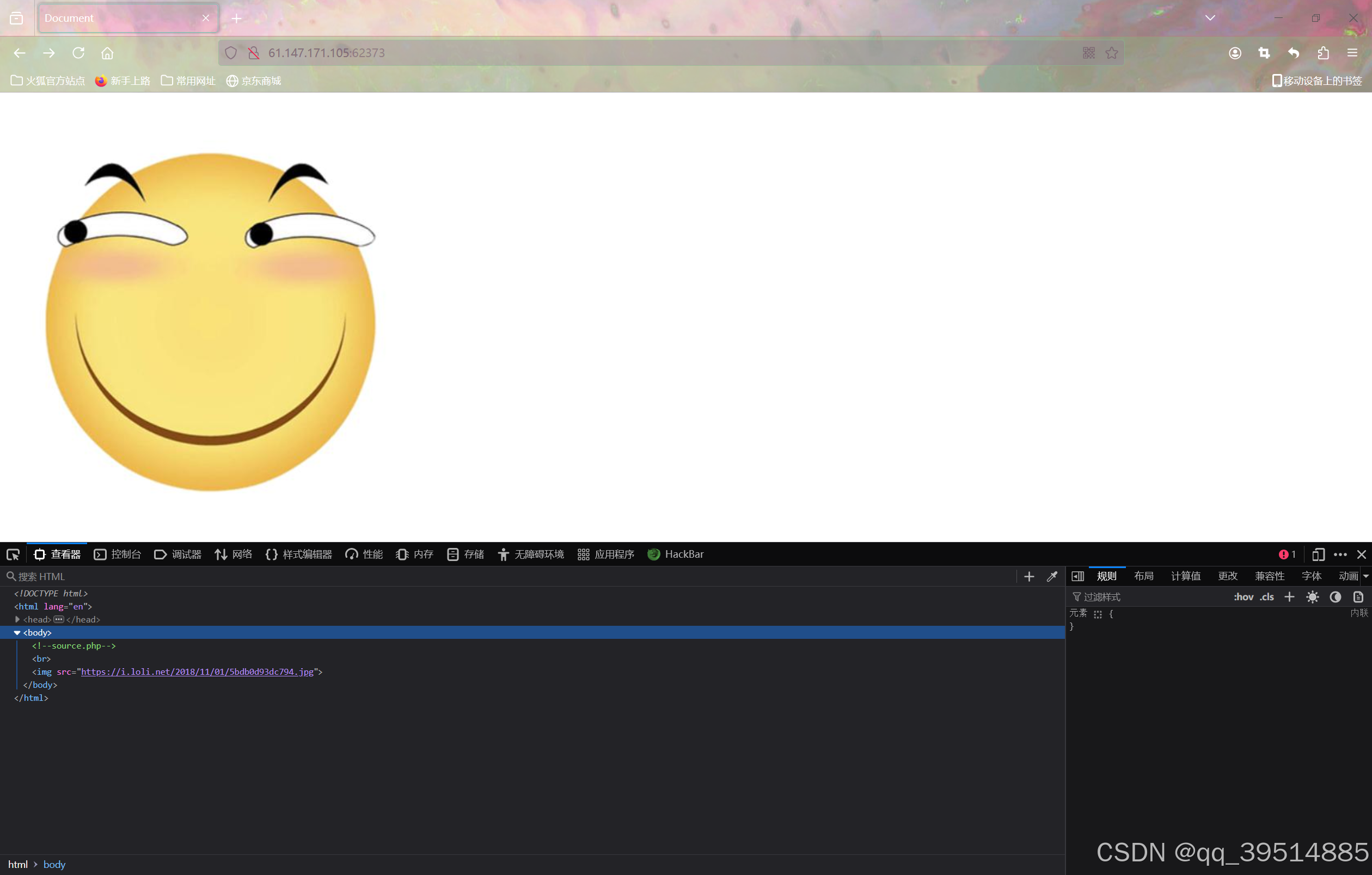This screenshot has width=1372, height=875.
Task: Select body in the breadcrumb bar
Action: click(54, 864)
